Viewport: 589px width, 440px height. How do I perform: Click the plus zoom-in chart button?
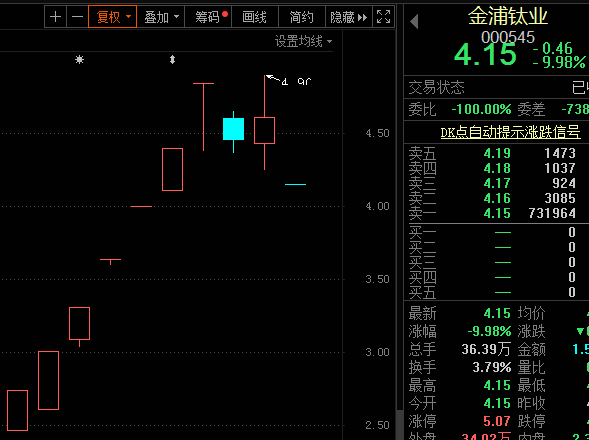click(55, 17)
